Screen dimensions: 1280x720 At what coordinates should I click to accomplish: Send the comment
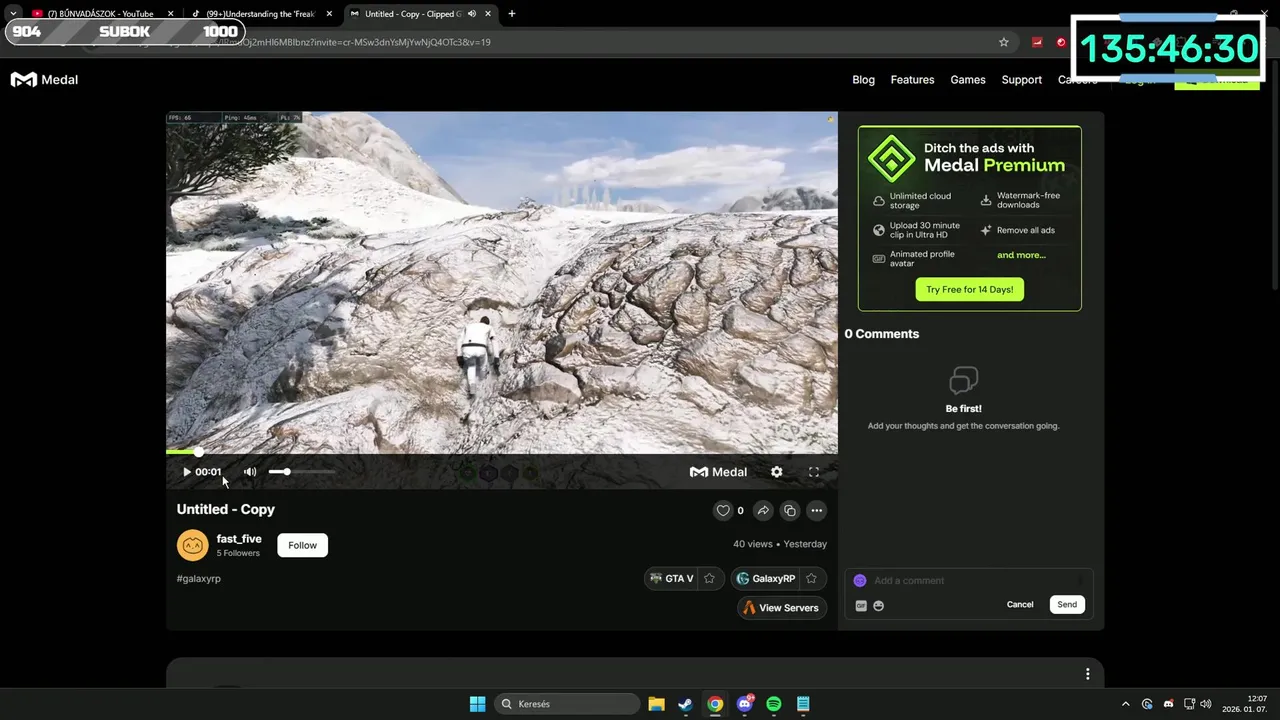point(1067,604)
